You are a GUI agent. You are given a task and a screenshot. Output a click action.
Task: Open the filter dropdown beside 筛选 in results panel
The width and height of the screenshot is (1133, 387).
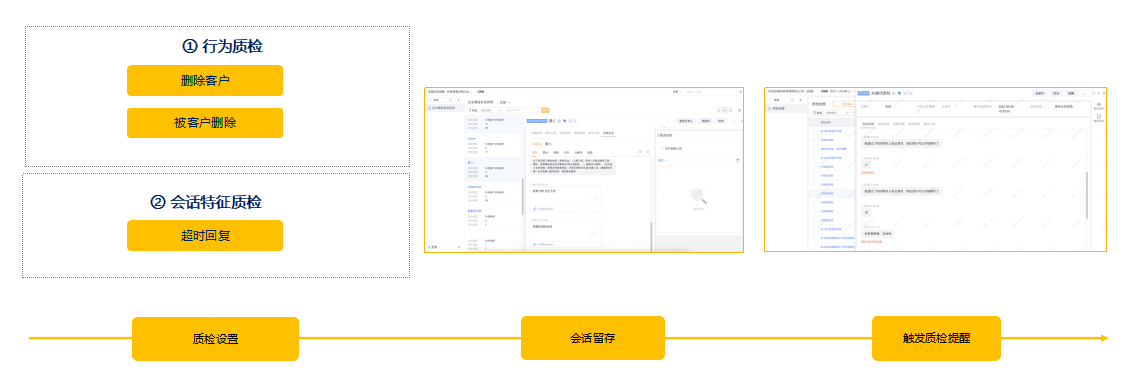click(837, 113)
